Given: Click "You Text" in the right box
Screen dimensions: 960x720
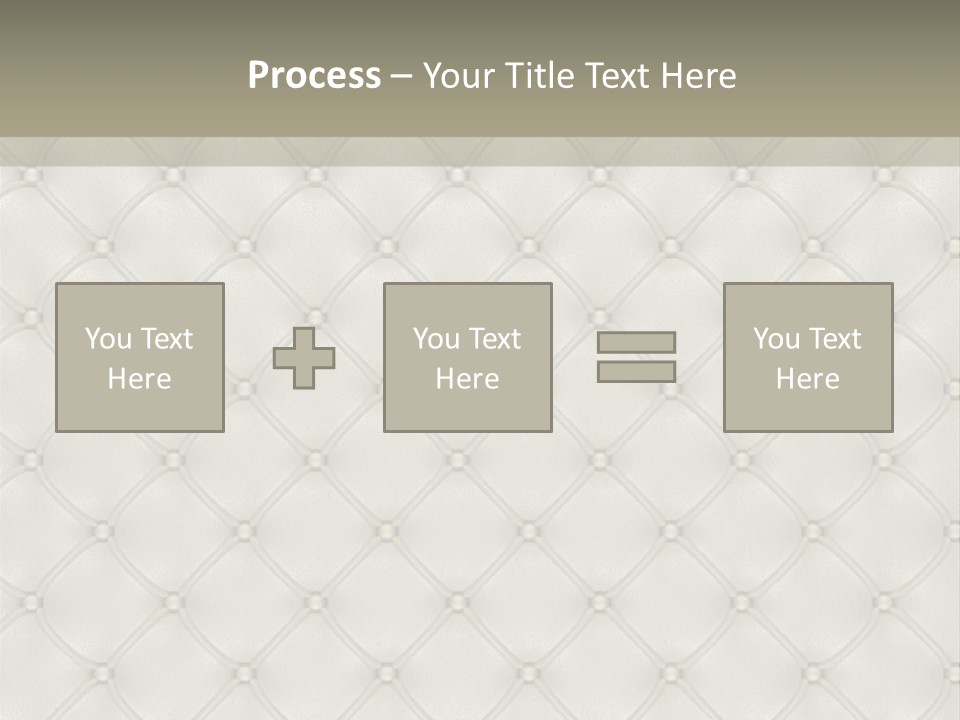Looking at the screenshot, I should (x=807, y=339).
